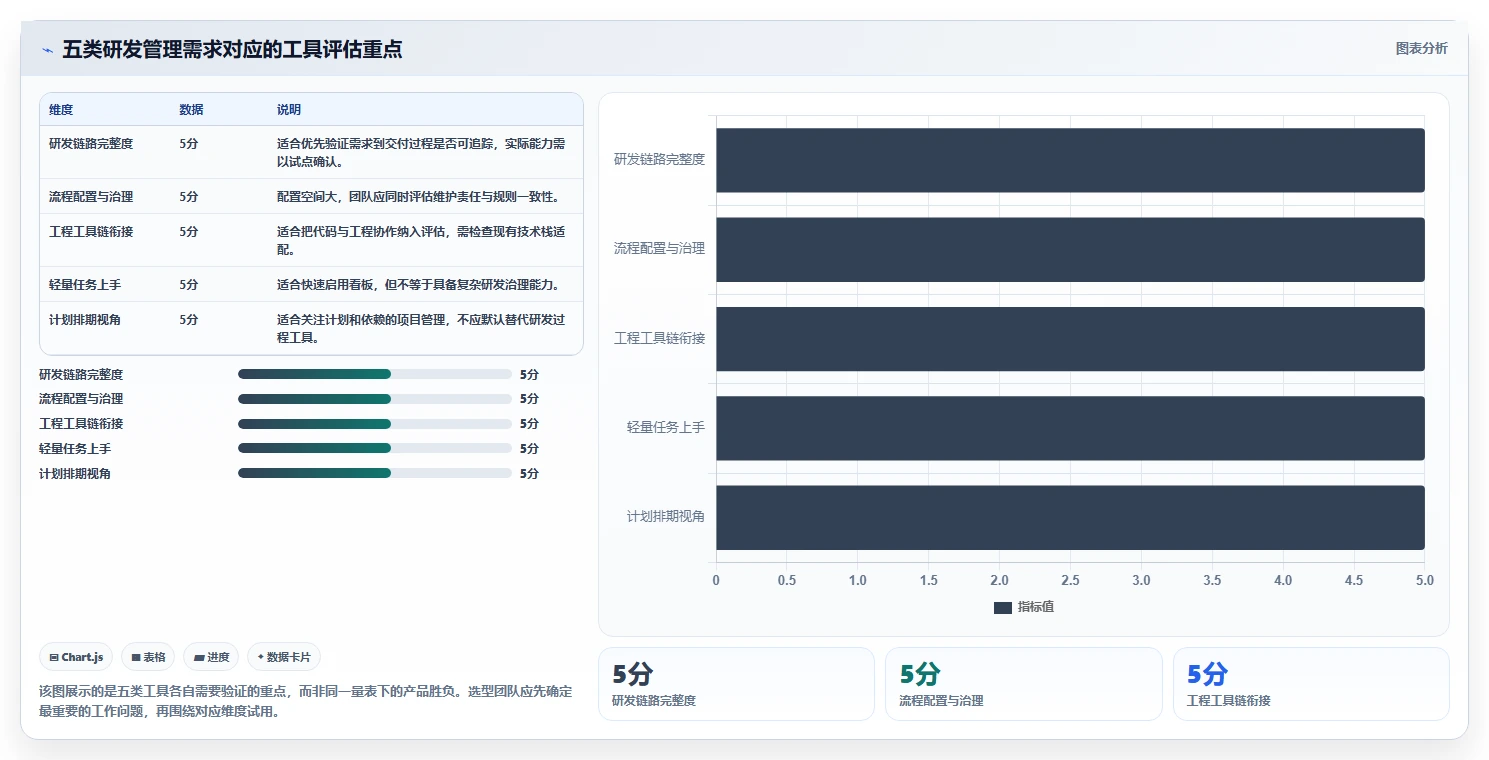Click the chart y-axis label 计划排期视角
The height and width of the screenshot is (760, 1489).
coord(666,517)
